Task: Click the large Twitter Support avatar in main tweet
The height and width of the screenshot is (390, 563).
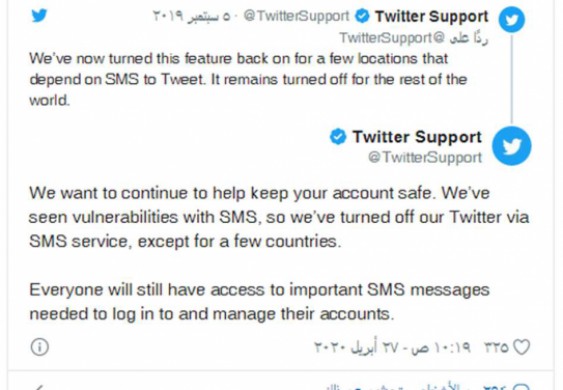Action: (x=512, y=146)
